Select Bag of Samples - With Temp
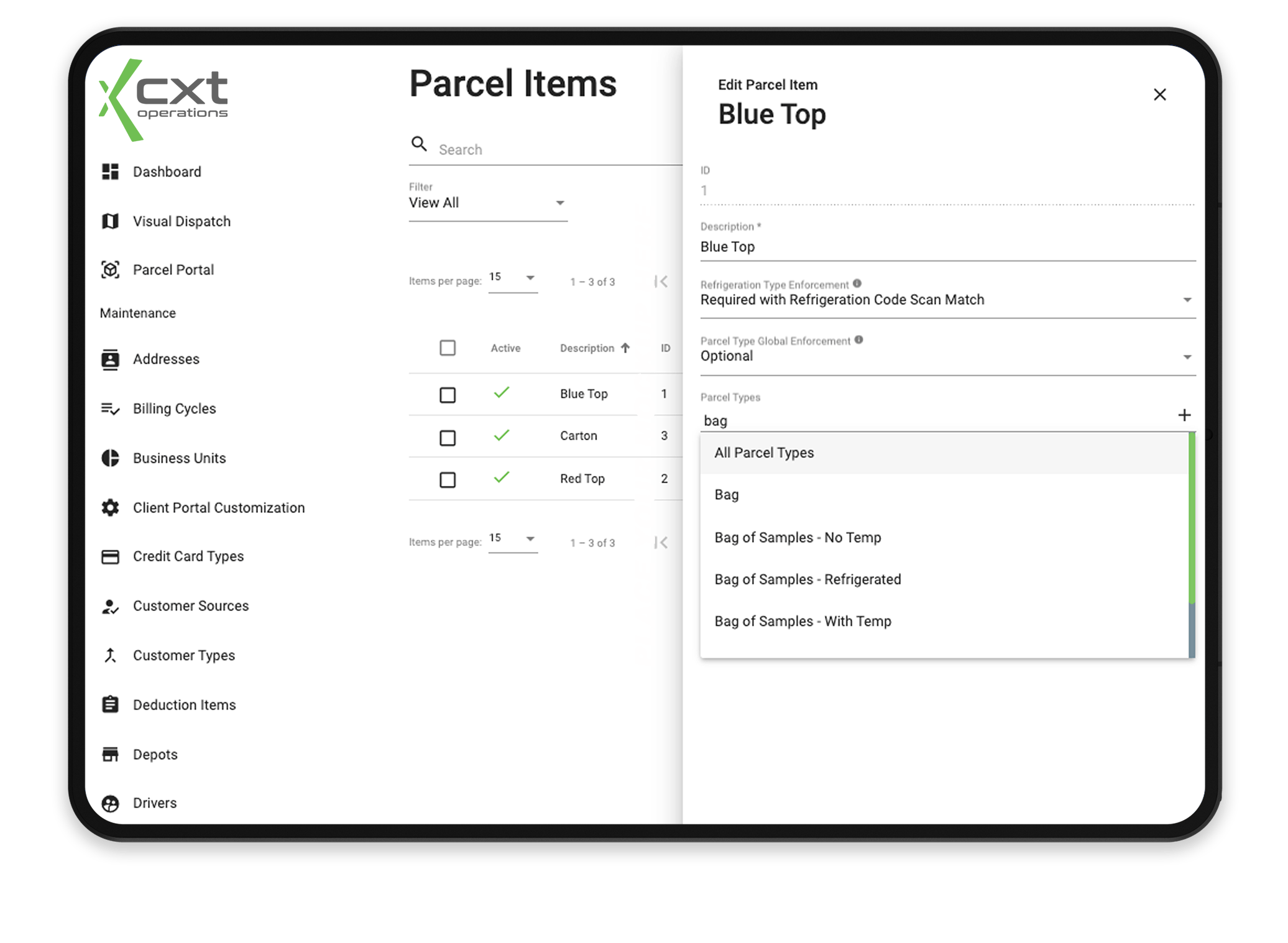This screenshot has width=1288, height=943. tap(944, 621)
